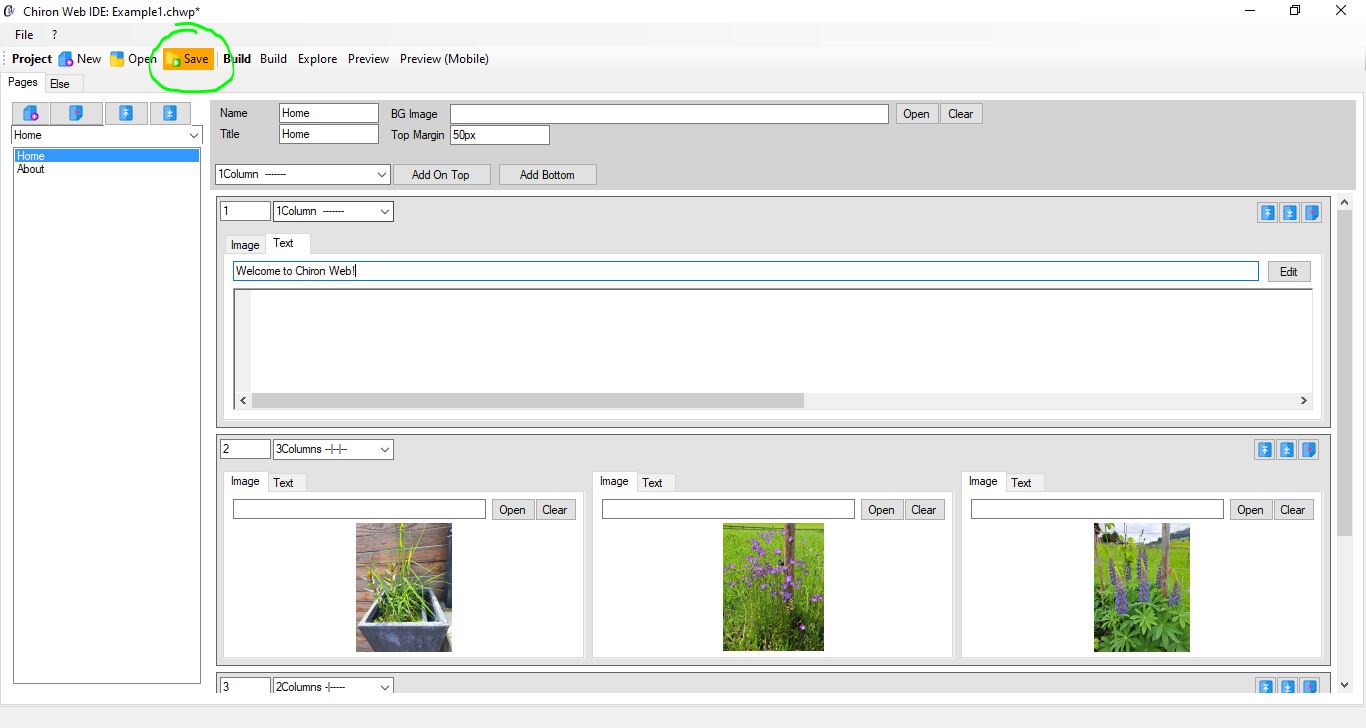The height and width of the screenshot is (728, 1366).
Task: Click the Save project toolbar button
Action: point(188,59)
